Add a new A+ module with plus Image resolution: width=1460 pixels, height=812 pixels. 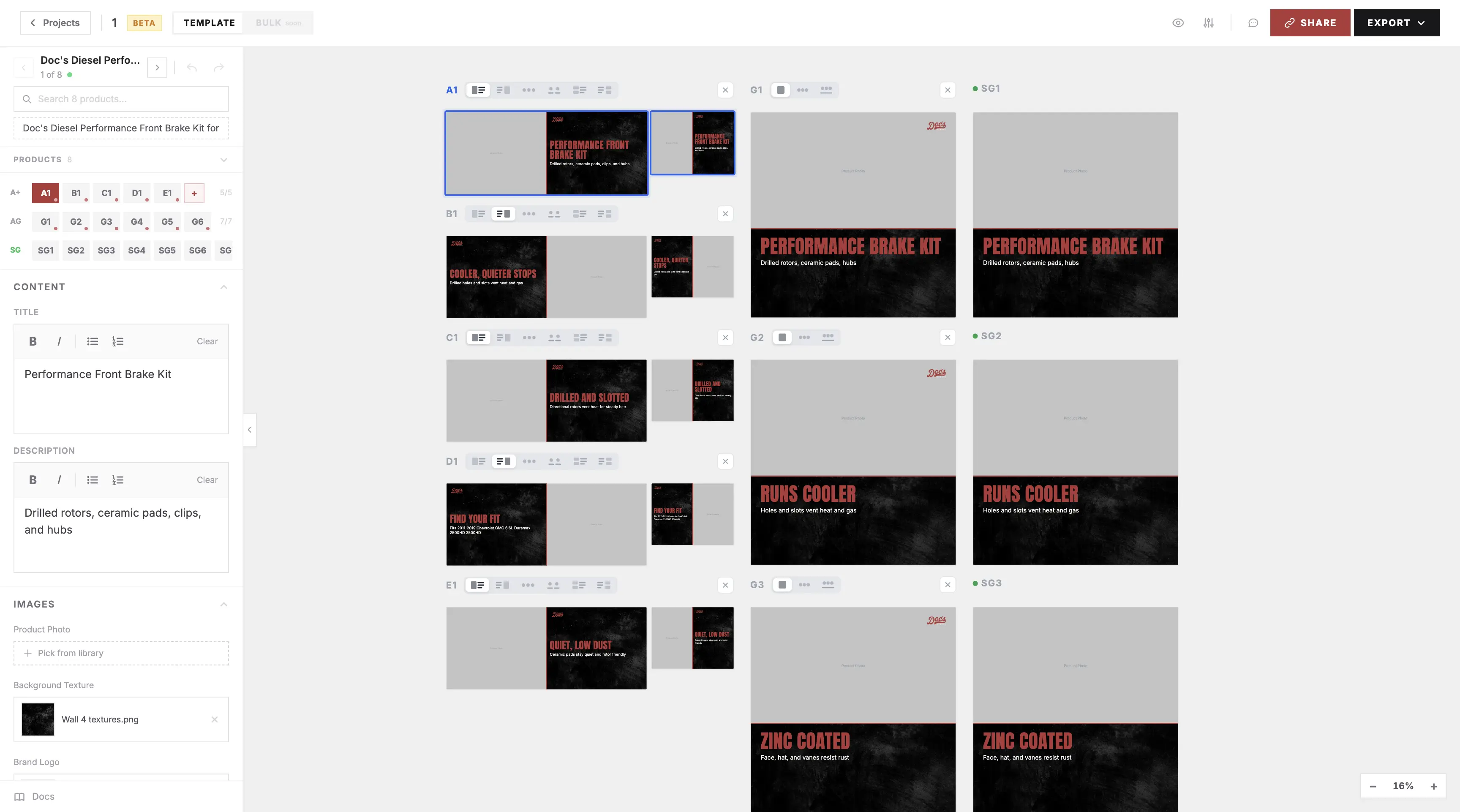194,193
